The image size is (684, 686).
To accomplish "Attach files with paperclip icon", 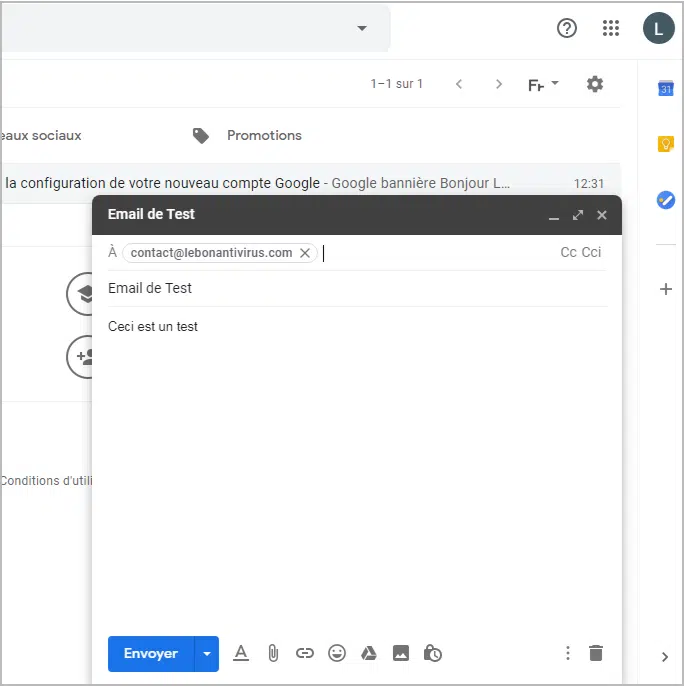I will click(273, 654).
